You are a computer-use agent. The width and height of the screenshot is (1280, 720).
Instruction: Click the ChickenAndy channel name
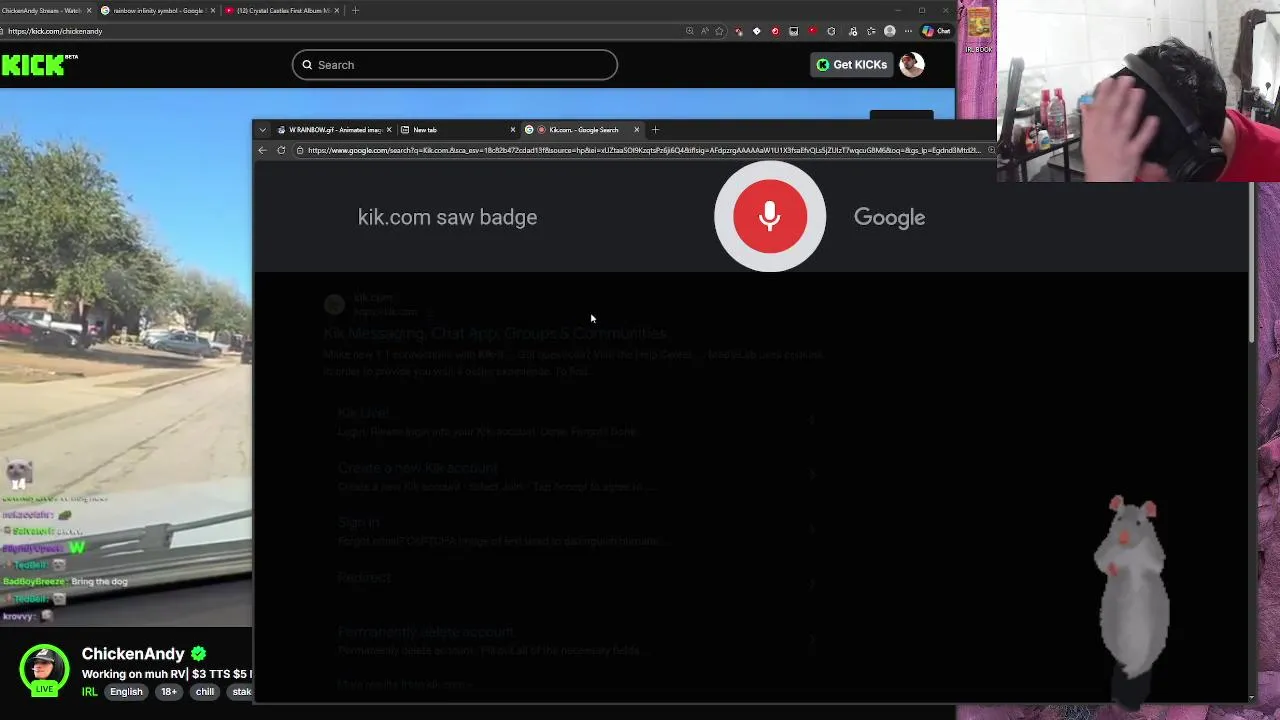click(133, 654)
